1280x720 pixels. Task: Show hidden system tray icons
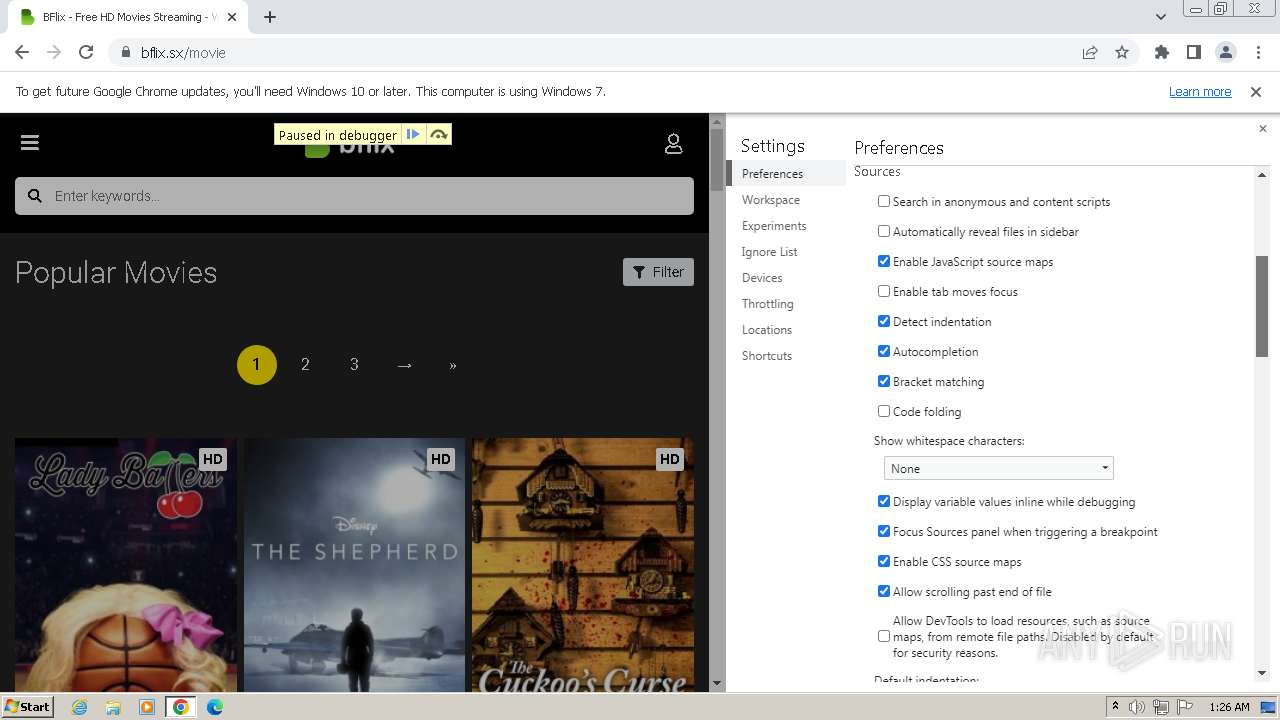[1116, 707]
